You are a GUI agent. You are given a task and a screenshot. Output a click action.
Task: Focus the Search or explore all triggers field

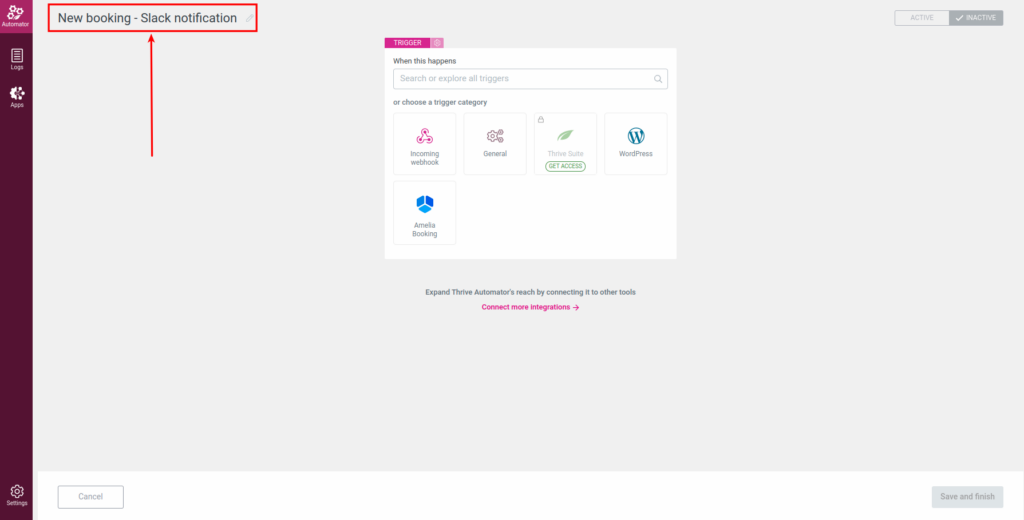[520, 79]
